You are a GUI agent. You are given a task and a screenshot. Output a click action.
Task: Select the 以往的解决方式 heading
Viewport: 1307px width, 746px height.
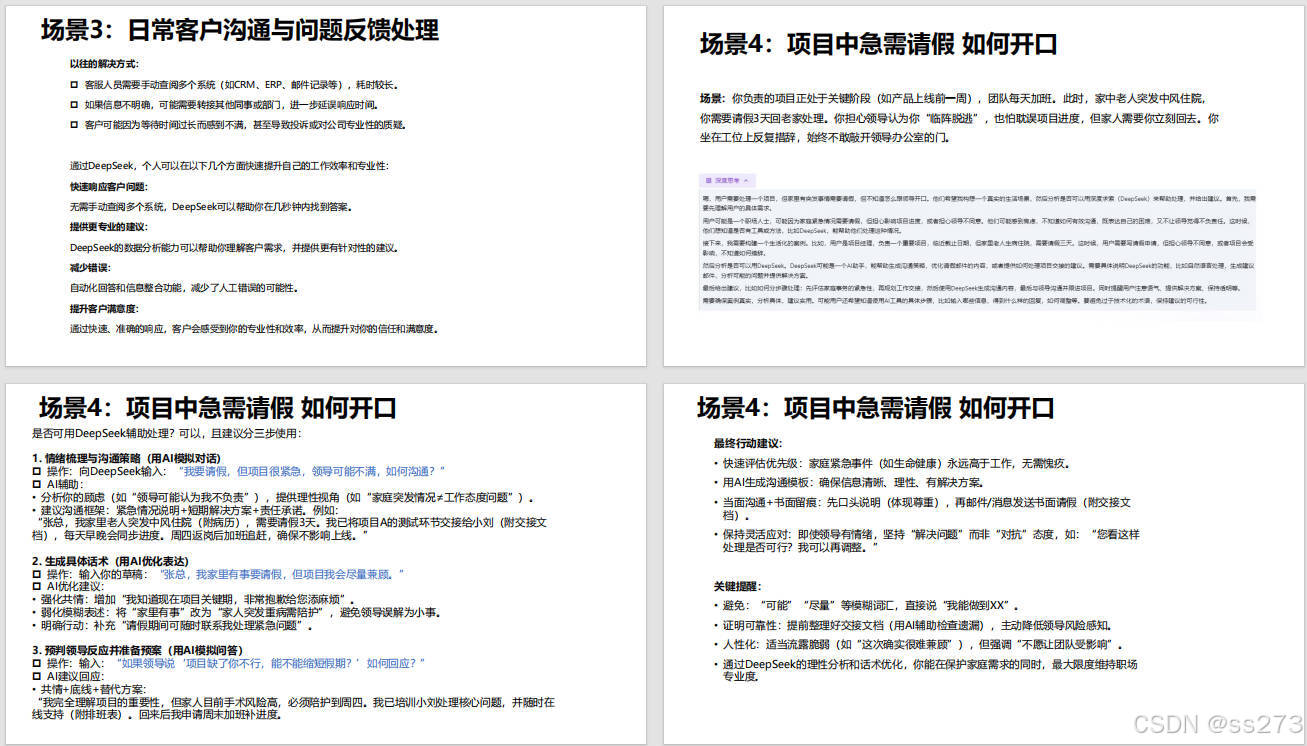point(103,63)
